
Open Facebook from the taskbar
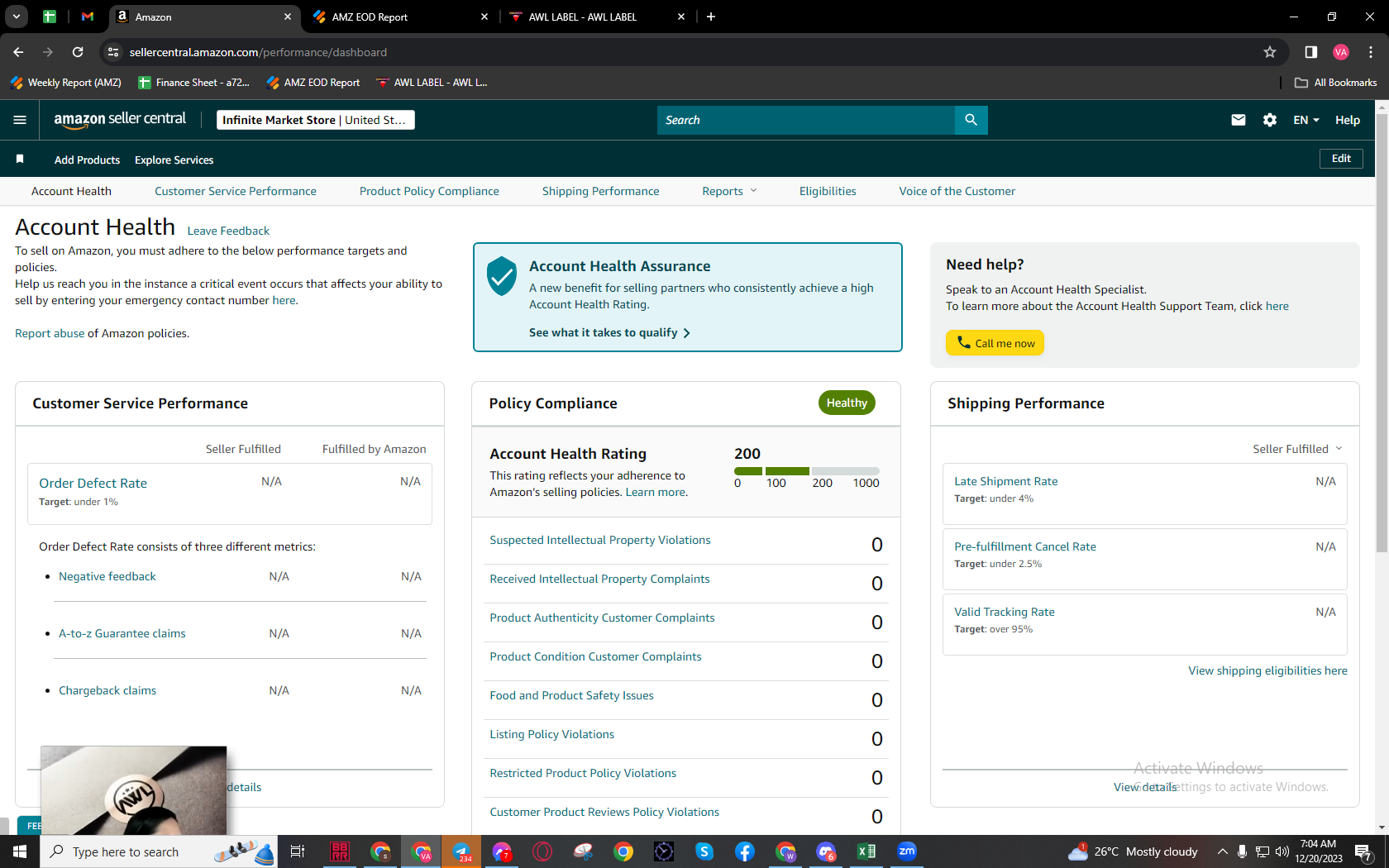point(745,851)
